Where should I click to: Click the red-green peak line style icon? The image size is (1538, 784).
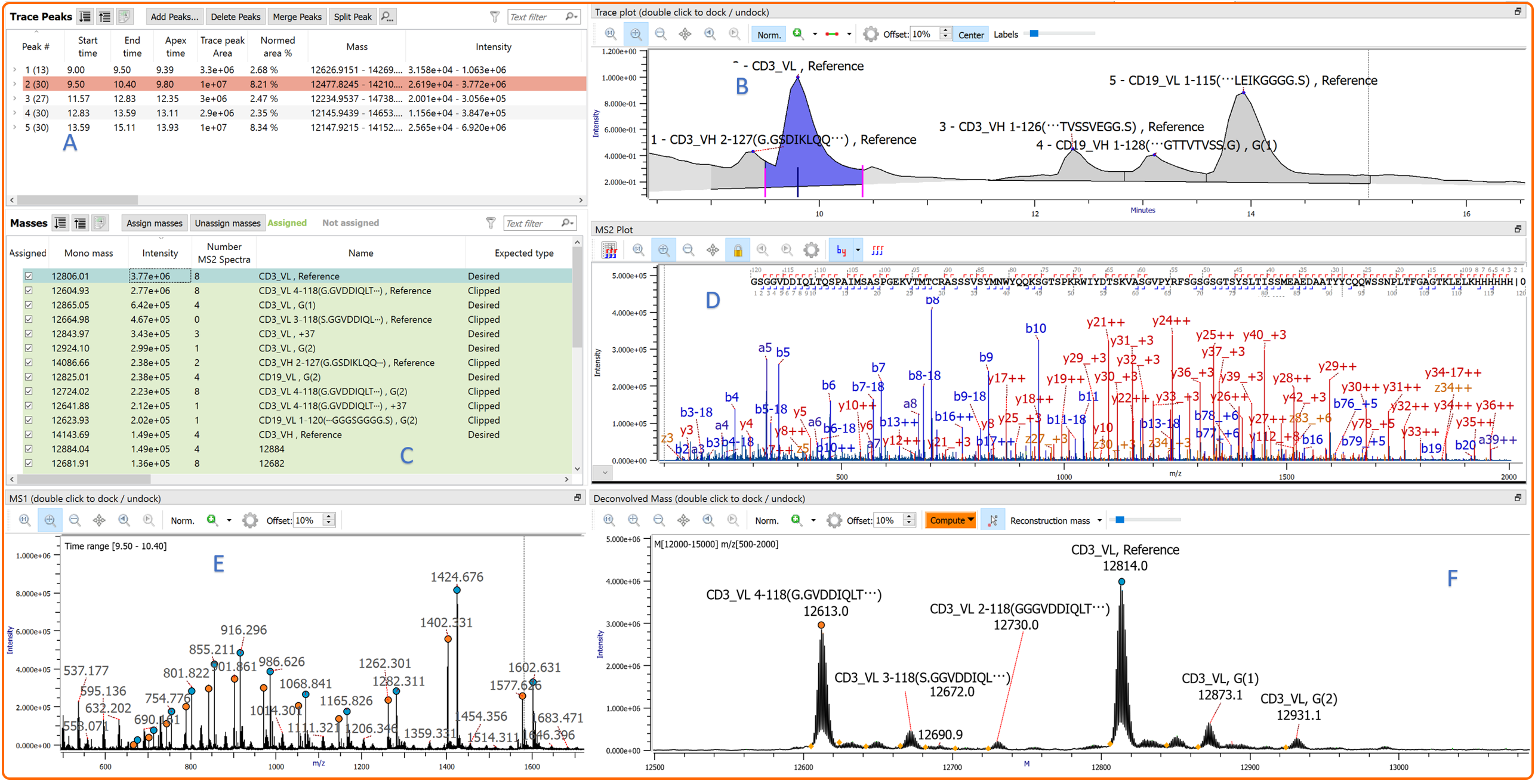(832, 34)
